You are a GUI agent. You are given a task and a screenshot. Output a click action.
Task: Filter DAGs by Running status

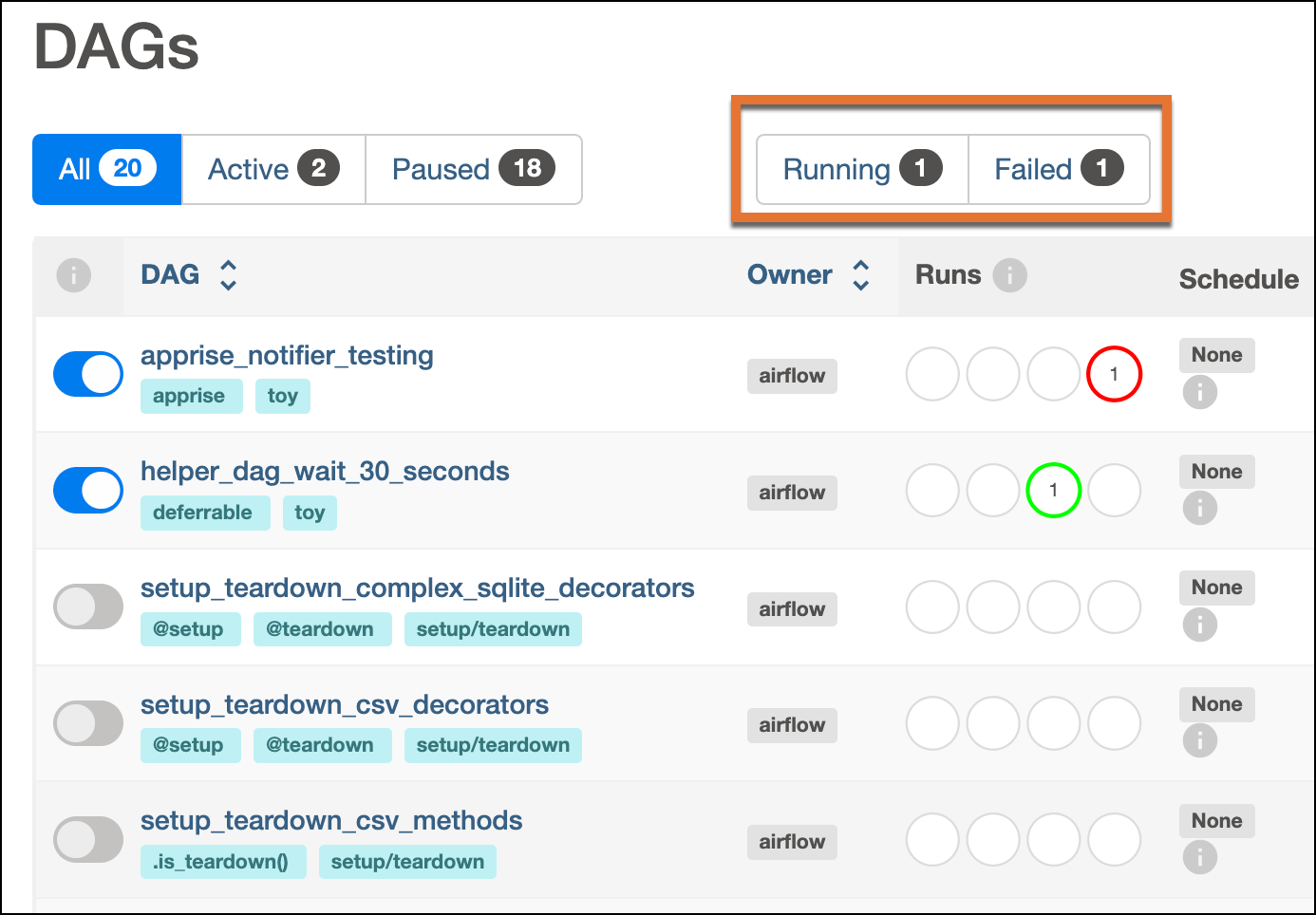(x=861, y=170)
